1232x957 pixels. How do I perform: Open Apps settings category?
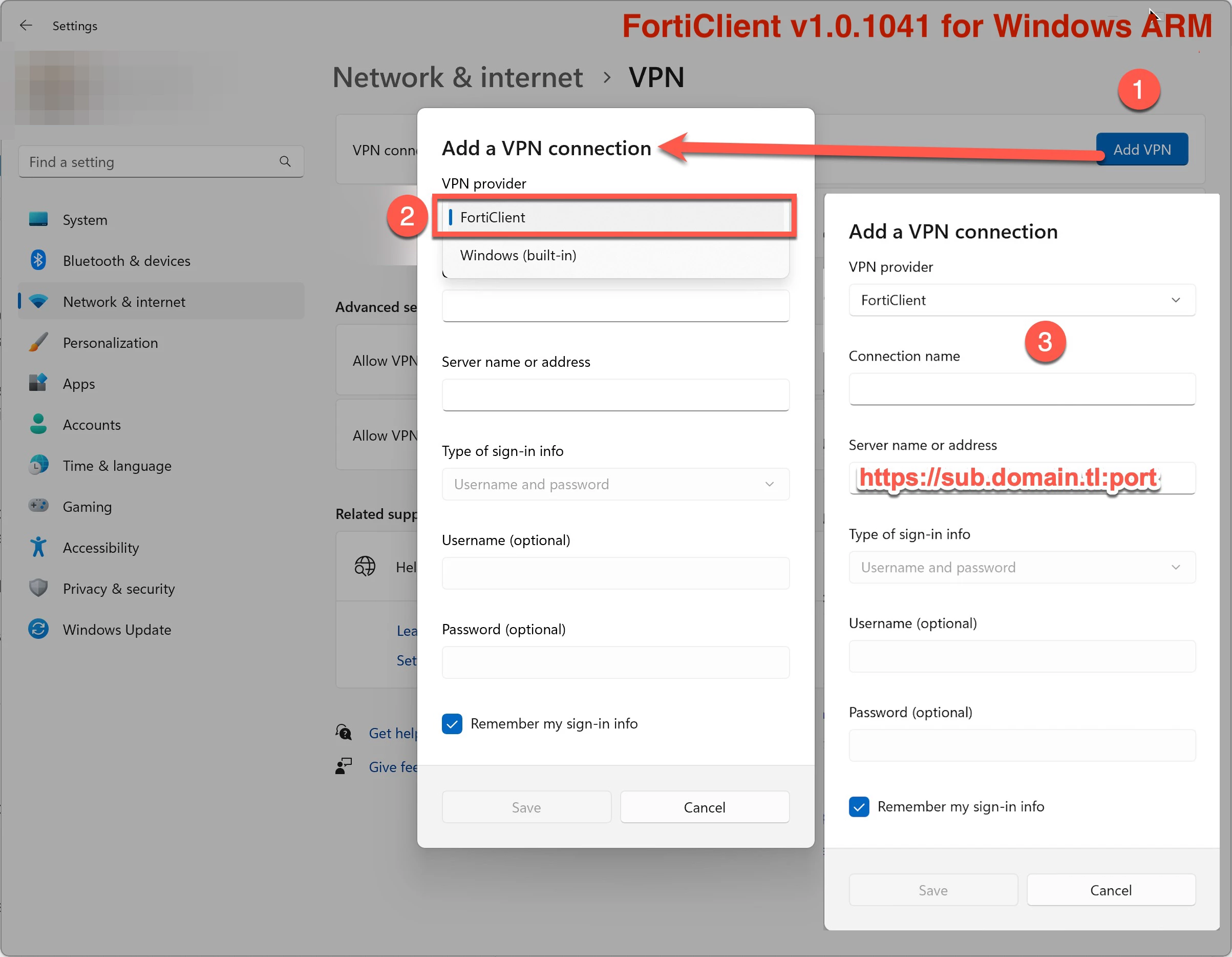[x=161, y=384]
